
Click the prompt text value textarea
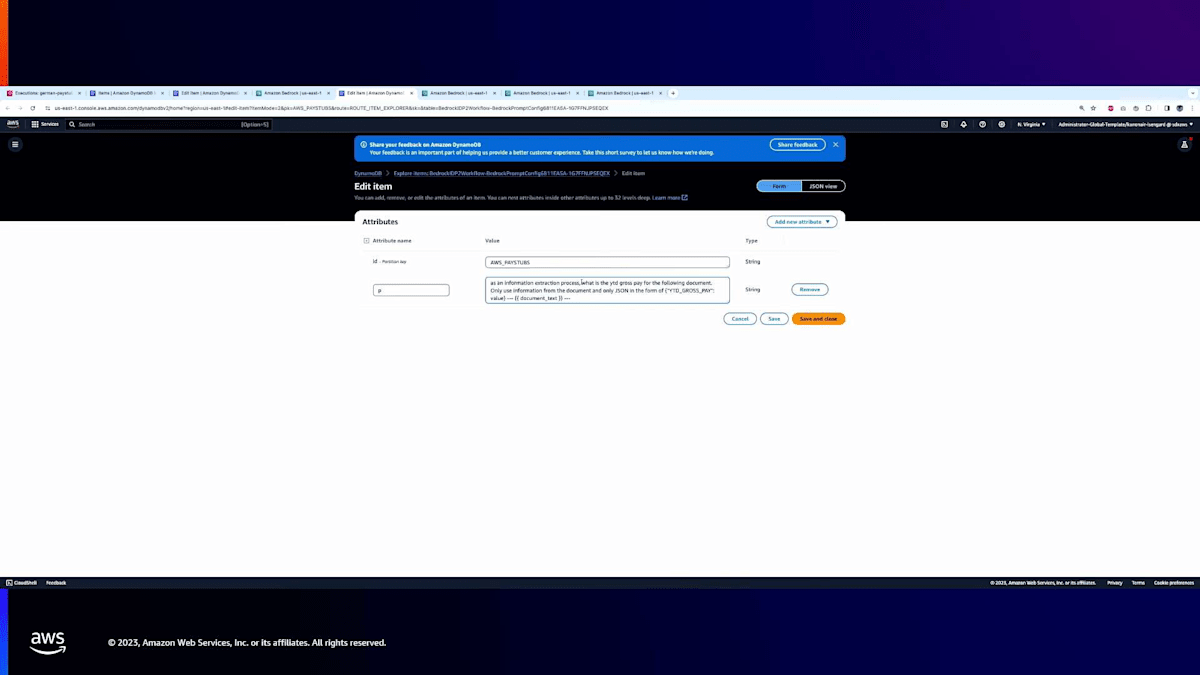(607, 290)
